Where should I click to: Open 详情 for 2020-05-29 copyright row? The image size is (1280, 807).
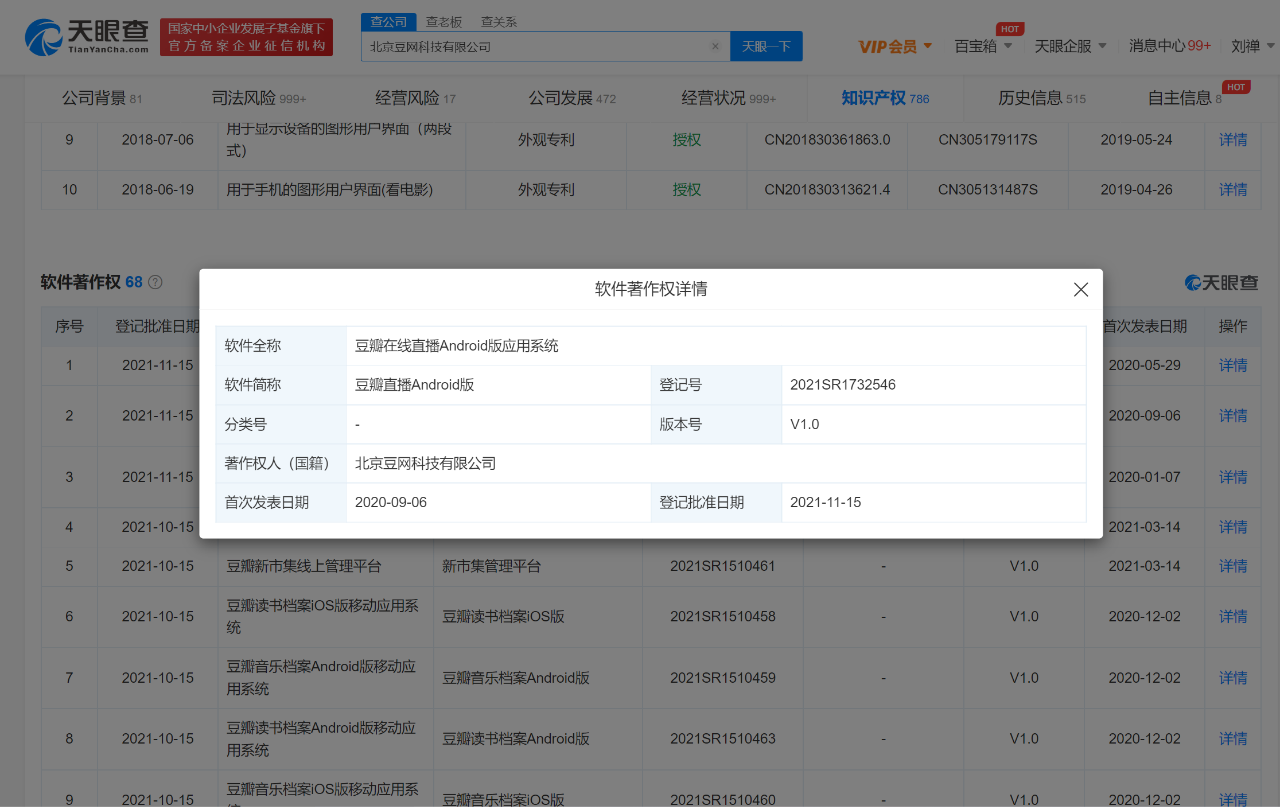(x=1233, y=365)
